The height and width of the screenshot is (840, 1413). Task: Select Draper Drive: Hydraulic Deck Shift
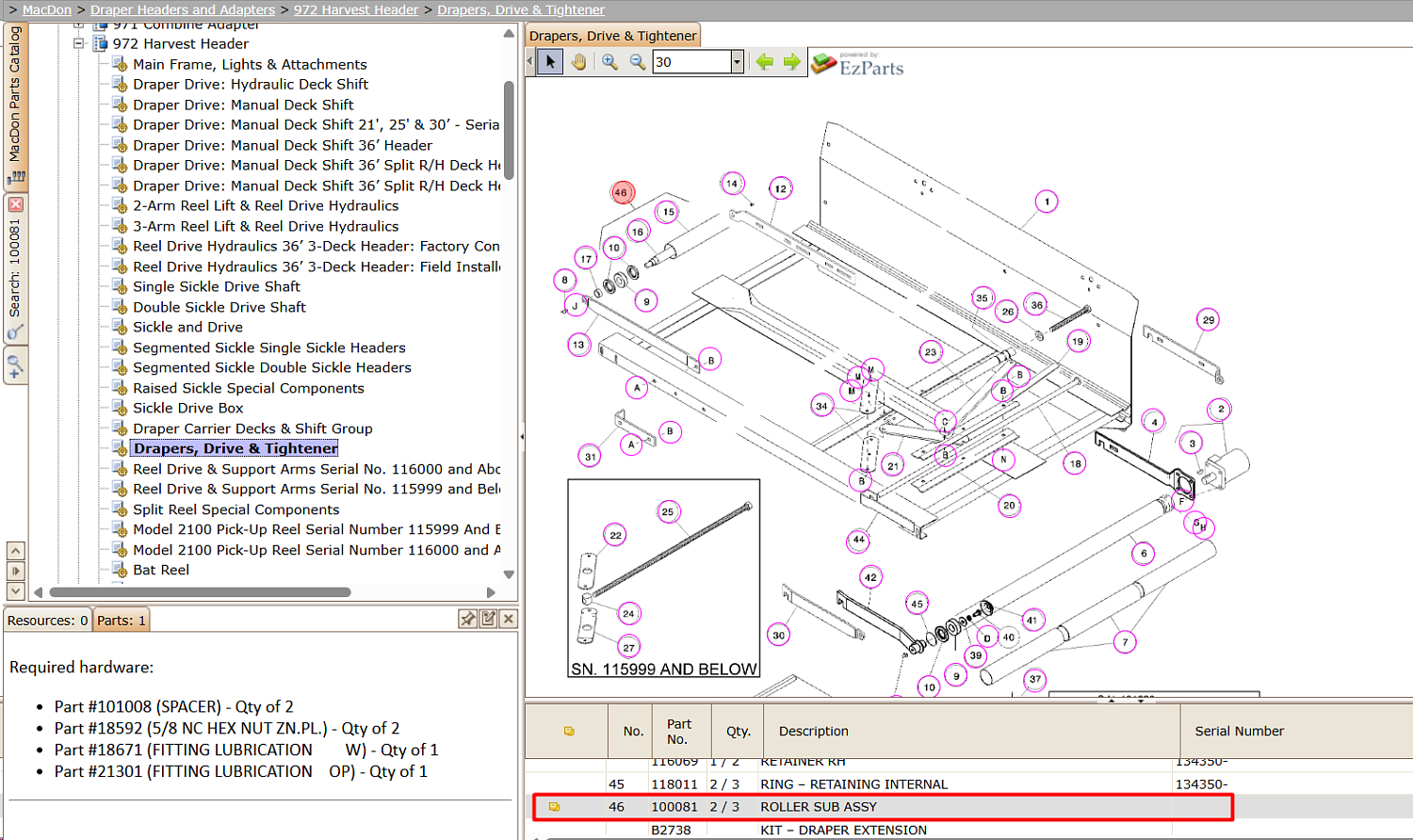click(251, 84)
